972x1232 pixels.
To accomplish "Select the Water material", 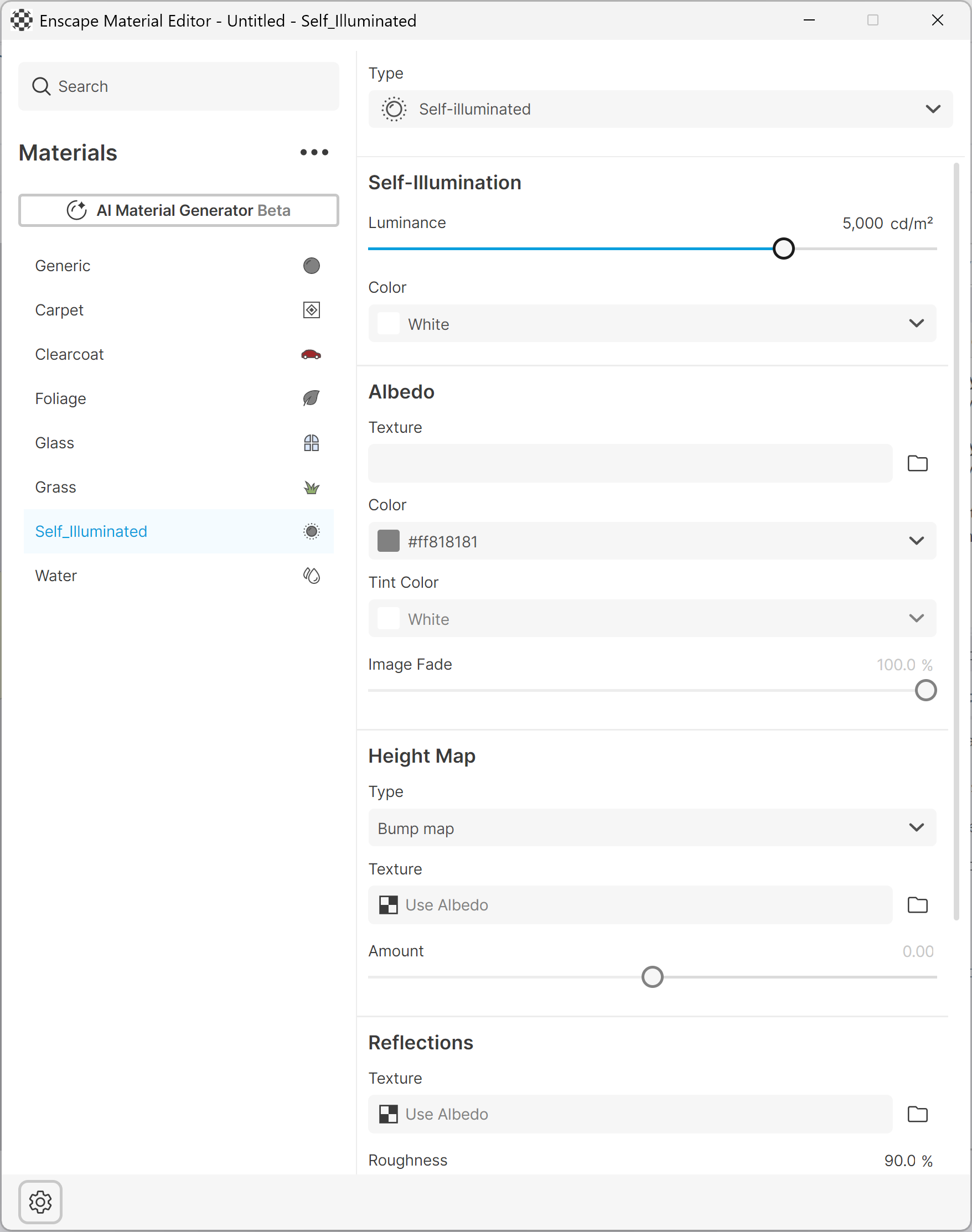I will [179, 576].
